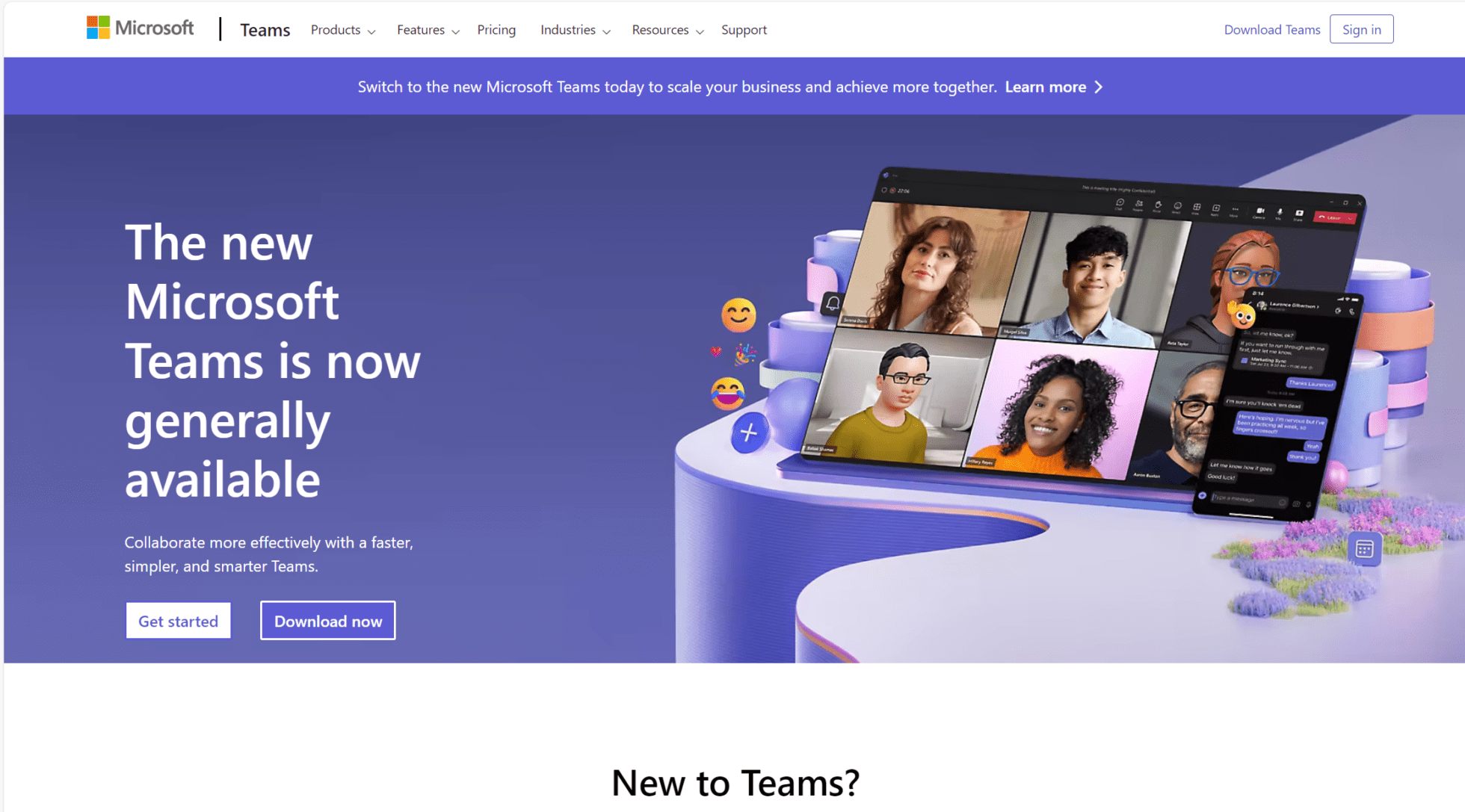Screen dimensions: 1465x812
Task: Open the Support menu item
Action: point(744,29)
